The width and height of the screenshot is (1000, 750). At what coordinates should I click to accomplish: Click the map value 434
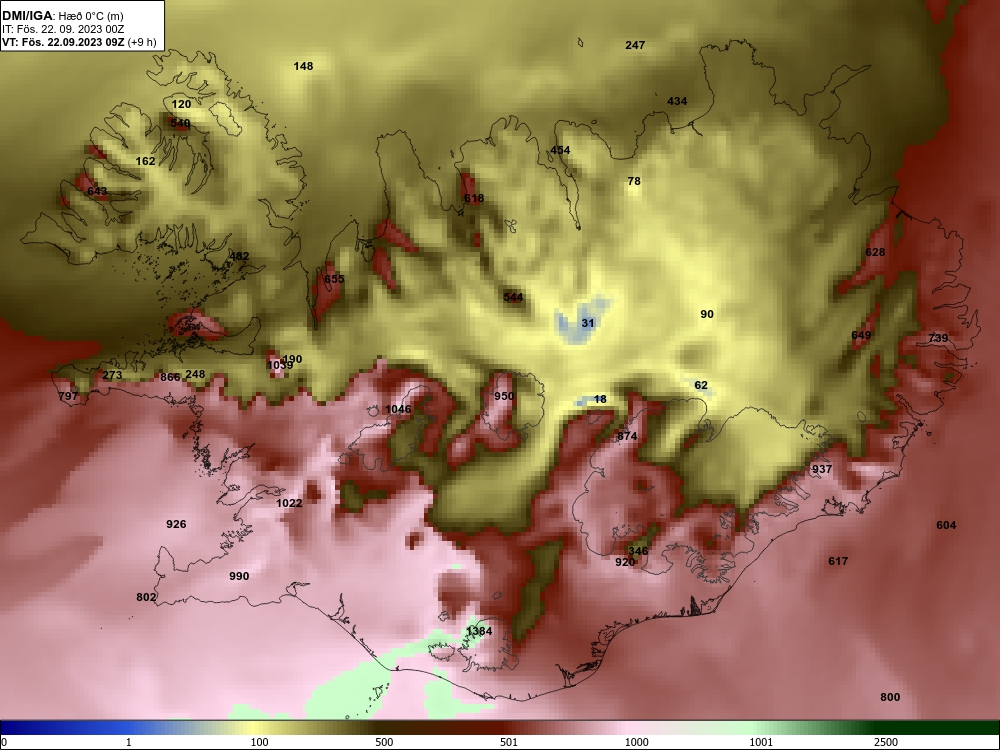[x=677, y=101]
